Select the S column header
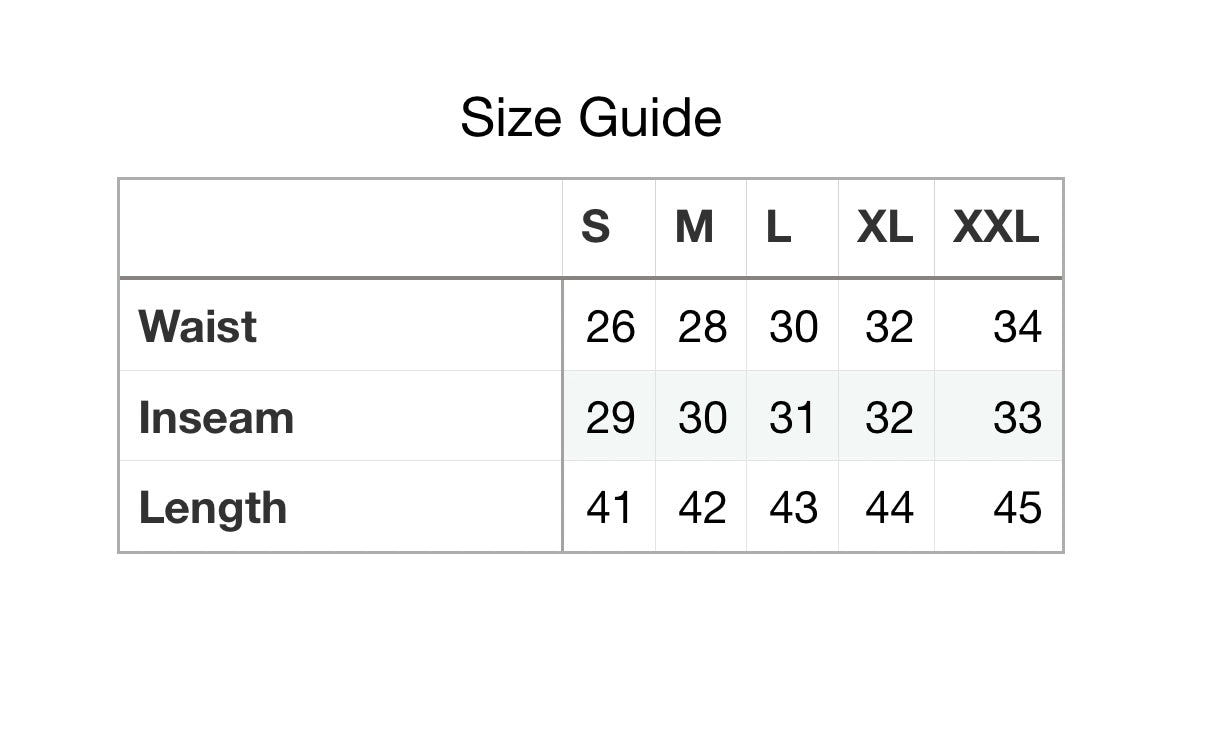The image size is (1206, 729). (596, 228)
